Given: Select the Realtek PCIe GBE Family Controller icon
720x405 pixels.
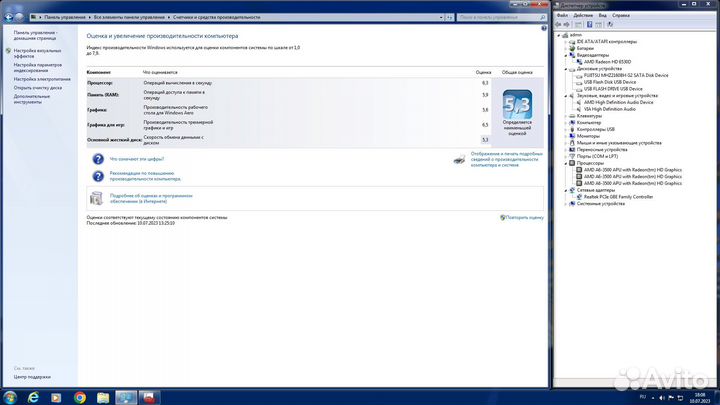Looking at the screenshot, I should point(579,197).
